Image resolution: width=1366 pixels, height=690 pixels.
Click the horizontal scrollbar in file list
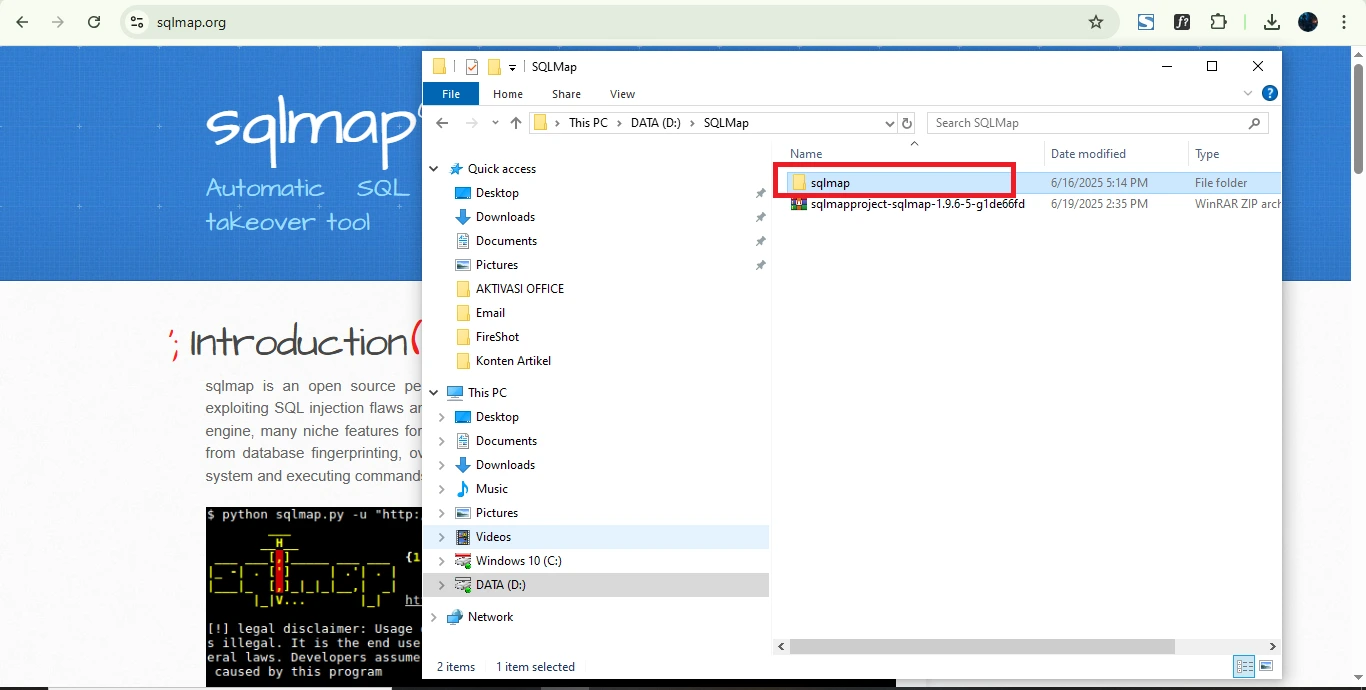[982, 647]
